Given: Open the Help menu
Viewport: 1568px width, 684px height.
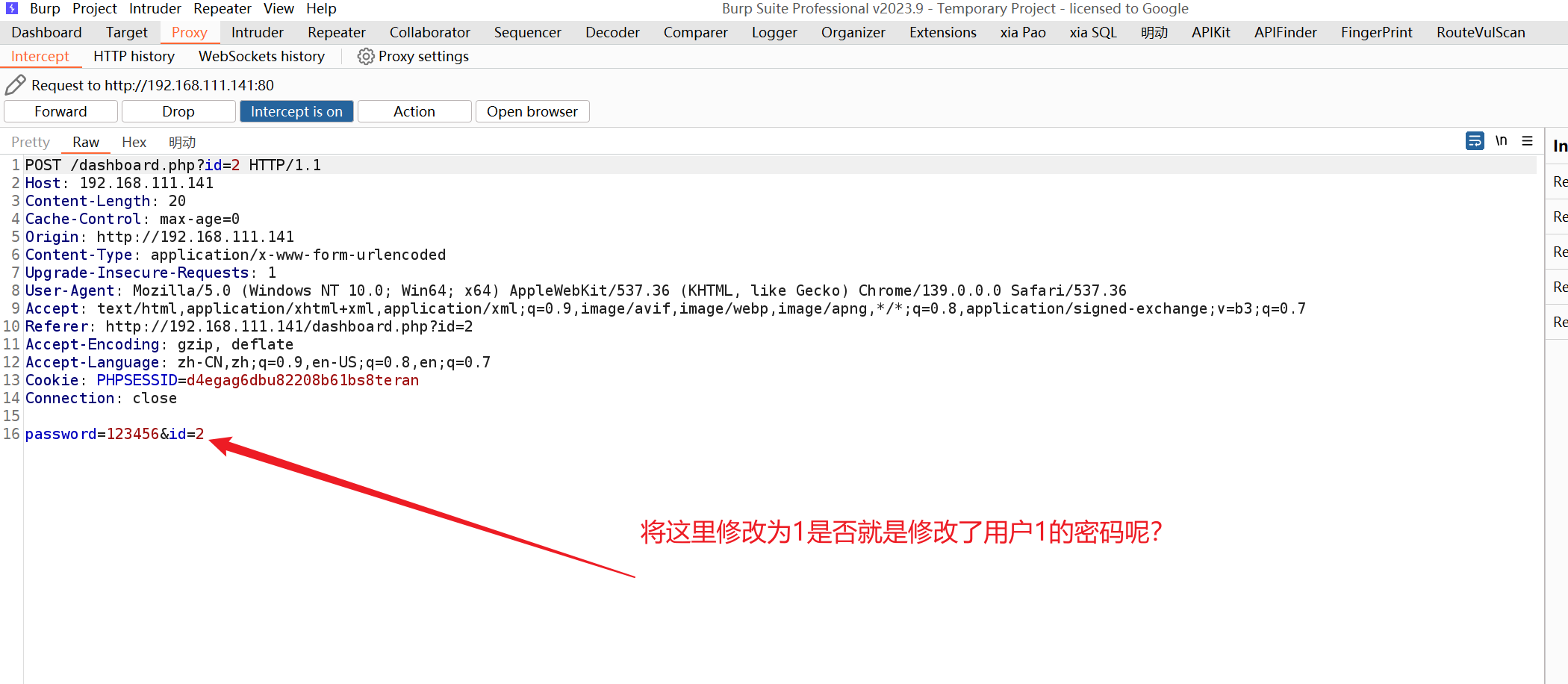Looking at the screenshot, I should [x=321, y=9].
